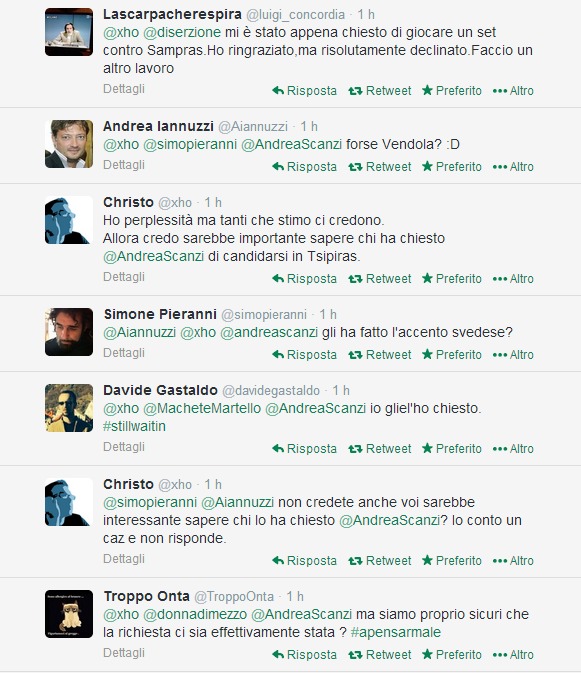View Troppo Onta's grumpy cat avatar

point(69,614)
